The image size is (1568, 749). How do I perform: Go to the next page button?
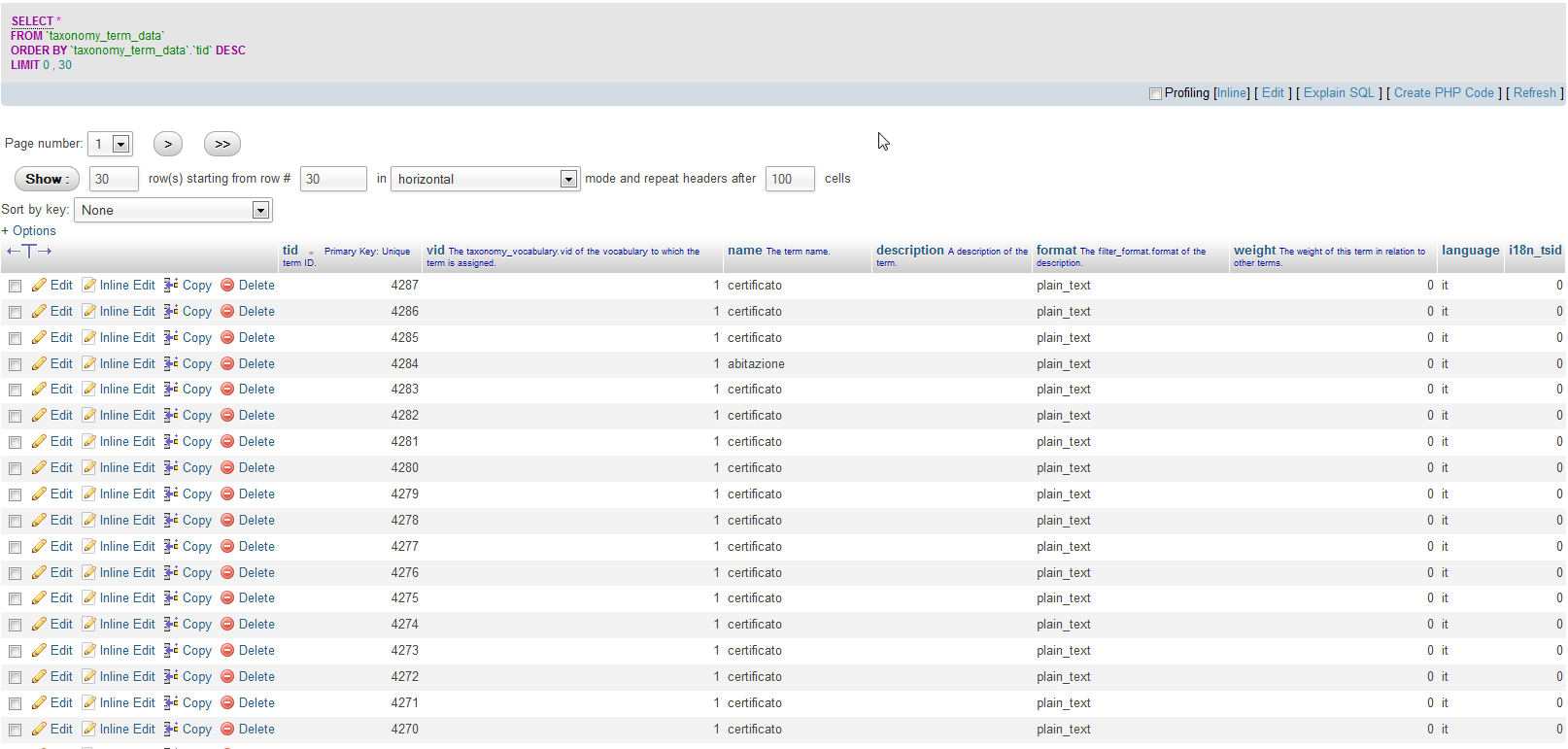[168, 144]
